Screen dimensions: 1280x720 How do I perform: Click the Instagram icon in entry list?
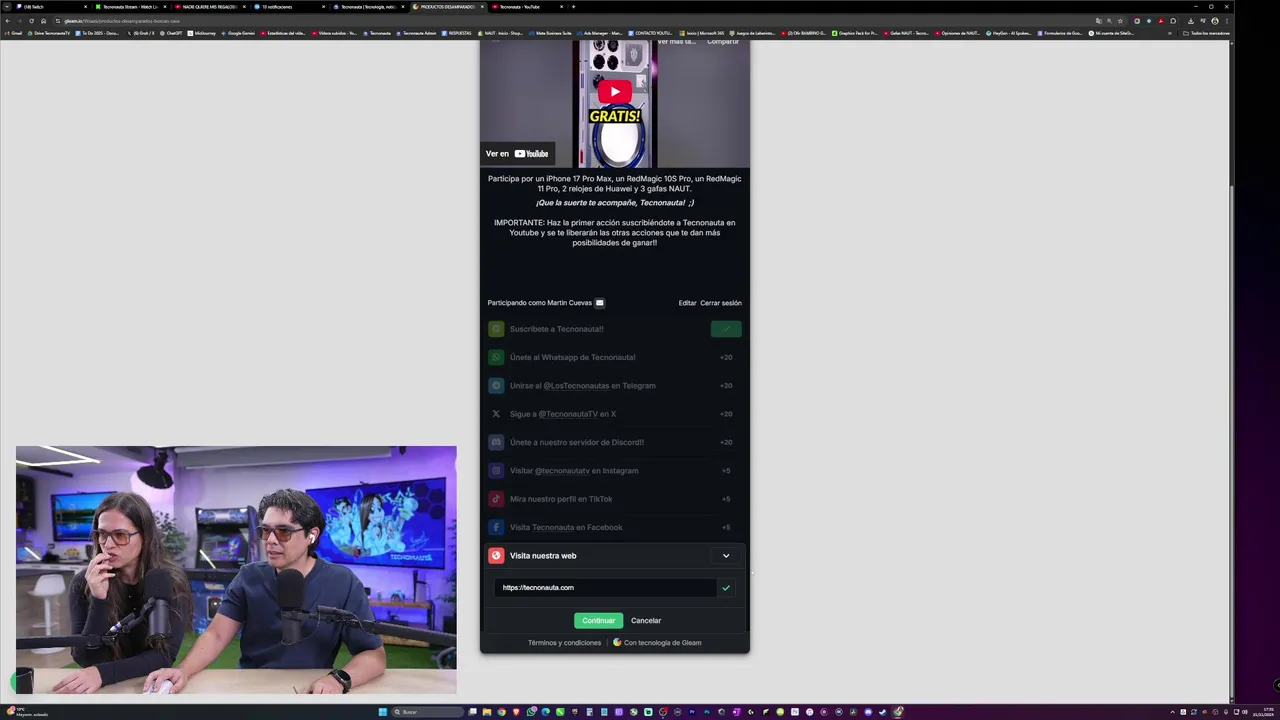pyautogui.click(x=496, y=471)
